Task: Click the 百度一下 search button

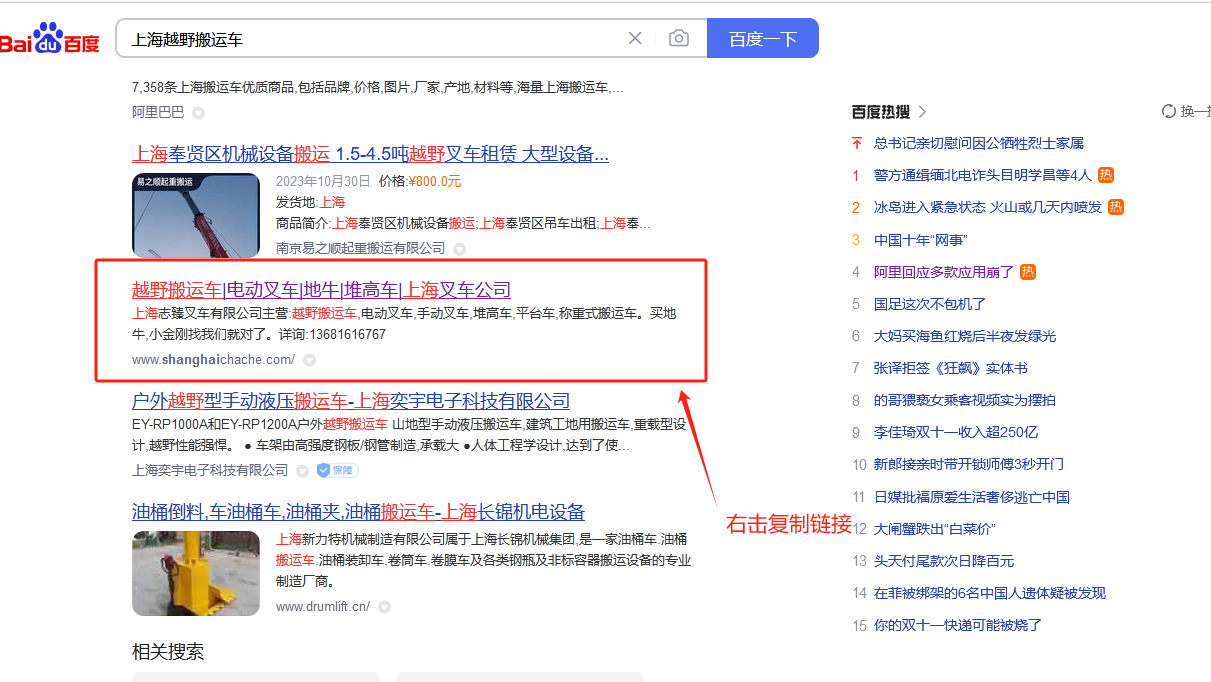Action: click(x=763, y=38)
